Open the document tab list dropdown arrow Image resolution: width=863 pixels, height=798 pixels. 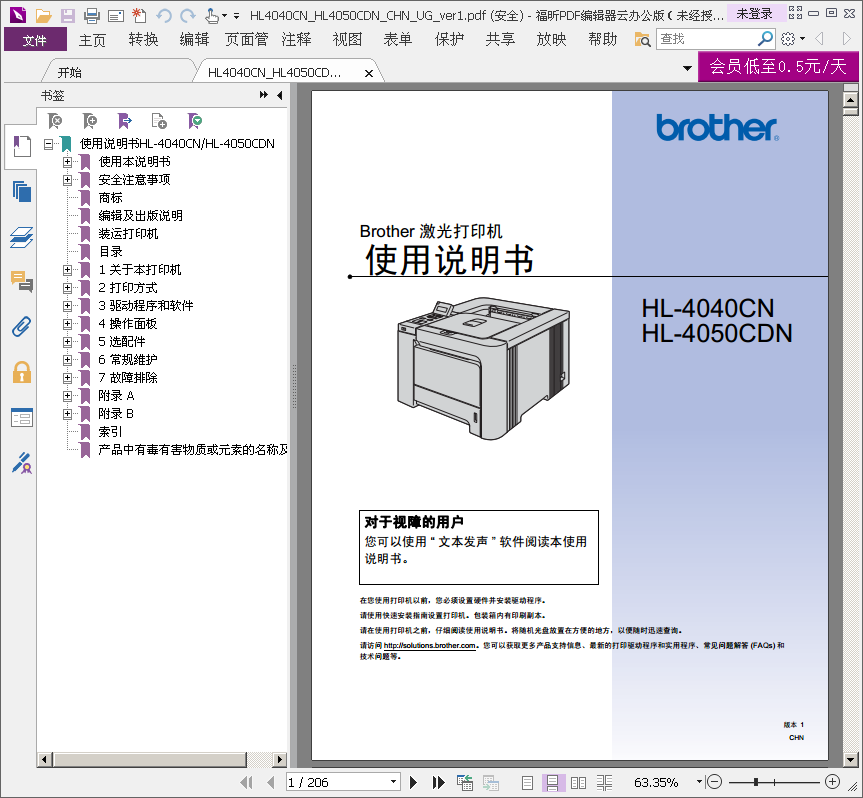687,68
